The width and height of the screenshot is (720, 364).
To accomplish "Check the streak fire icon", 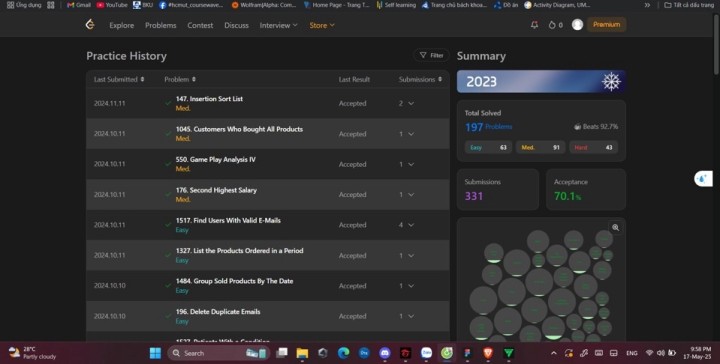I will tap(552, 25).
